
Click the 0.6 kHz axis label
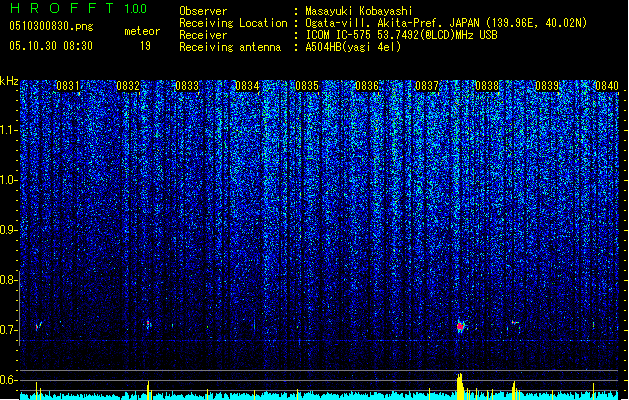(8, 380)
